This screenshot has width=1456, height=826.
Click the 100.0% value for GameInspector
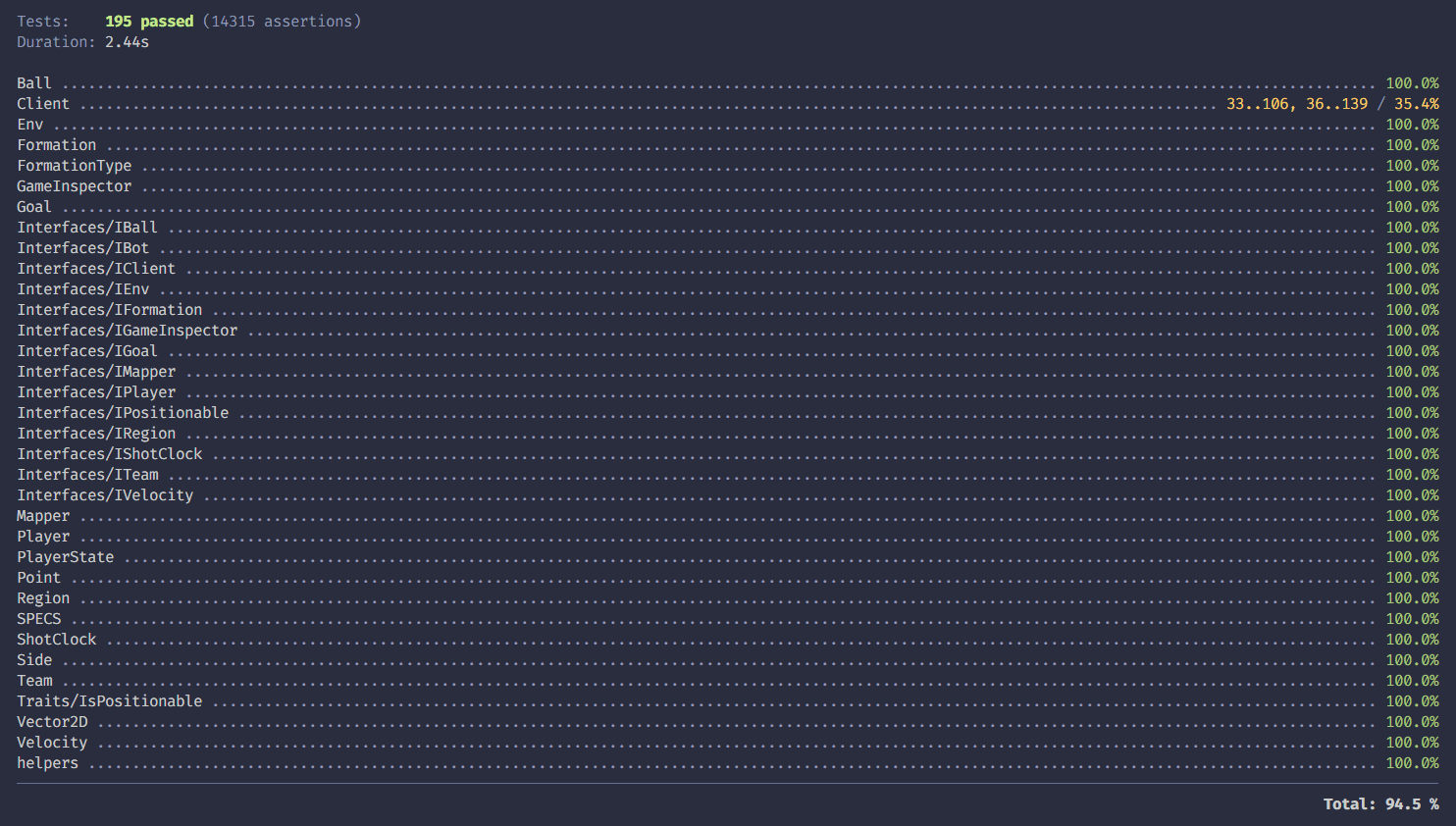(1413, 186)
